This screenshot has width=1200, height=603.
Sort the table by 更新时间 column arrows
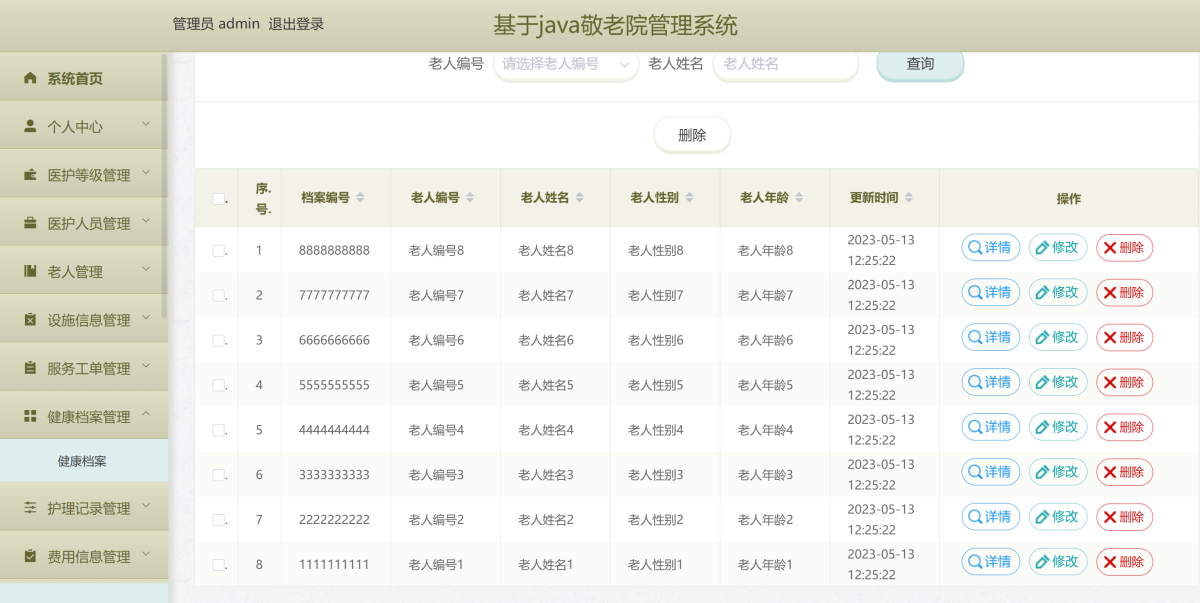click(908, 198)
